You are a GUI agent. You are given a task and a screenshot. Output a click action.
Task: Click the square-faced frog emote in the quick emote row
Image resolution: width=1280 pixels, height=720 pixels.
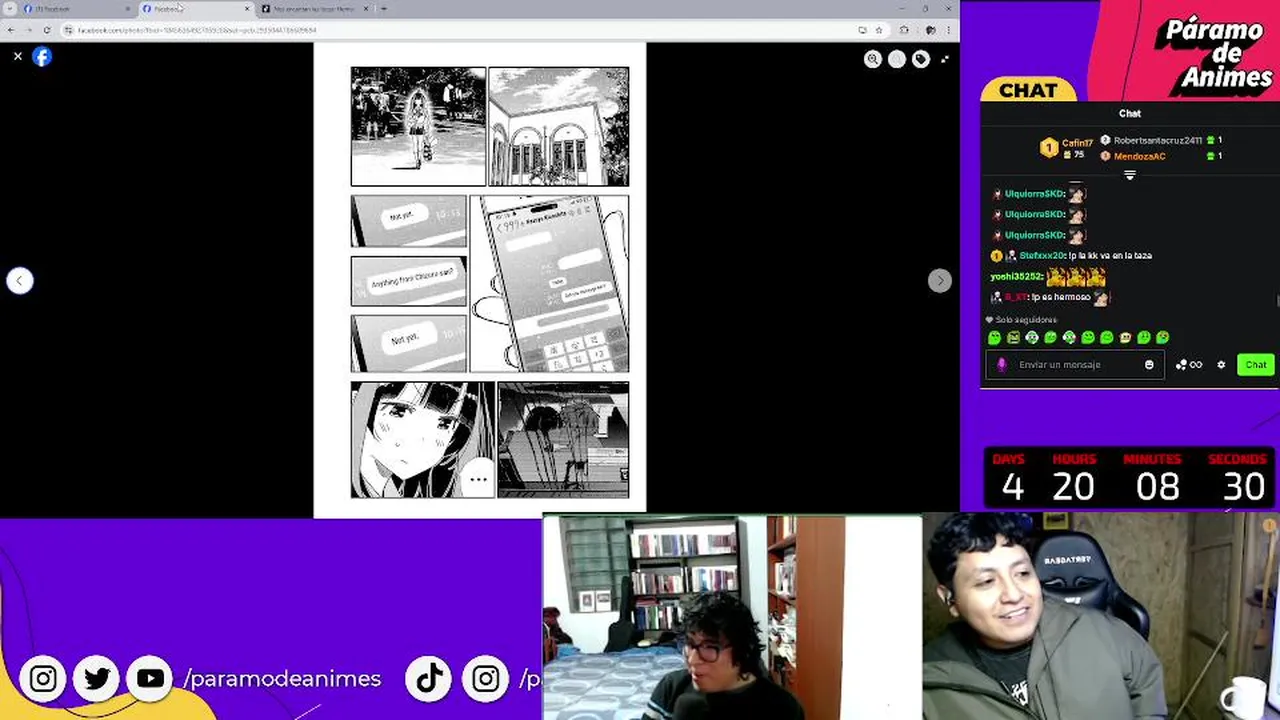[x=1013, y=338]
